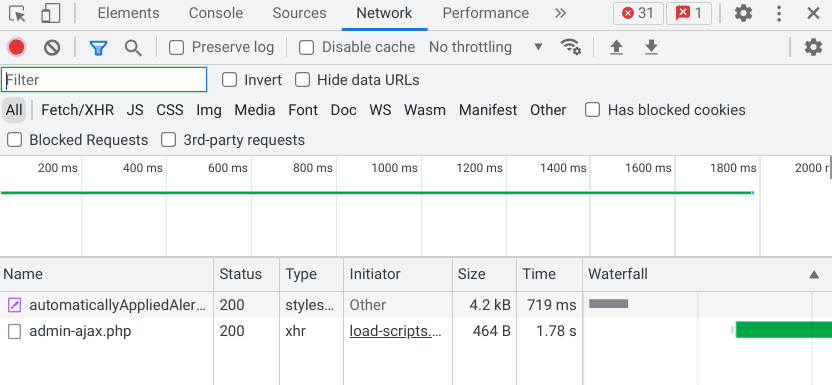Open network conditions wifi icon

point(571,47)
